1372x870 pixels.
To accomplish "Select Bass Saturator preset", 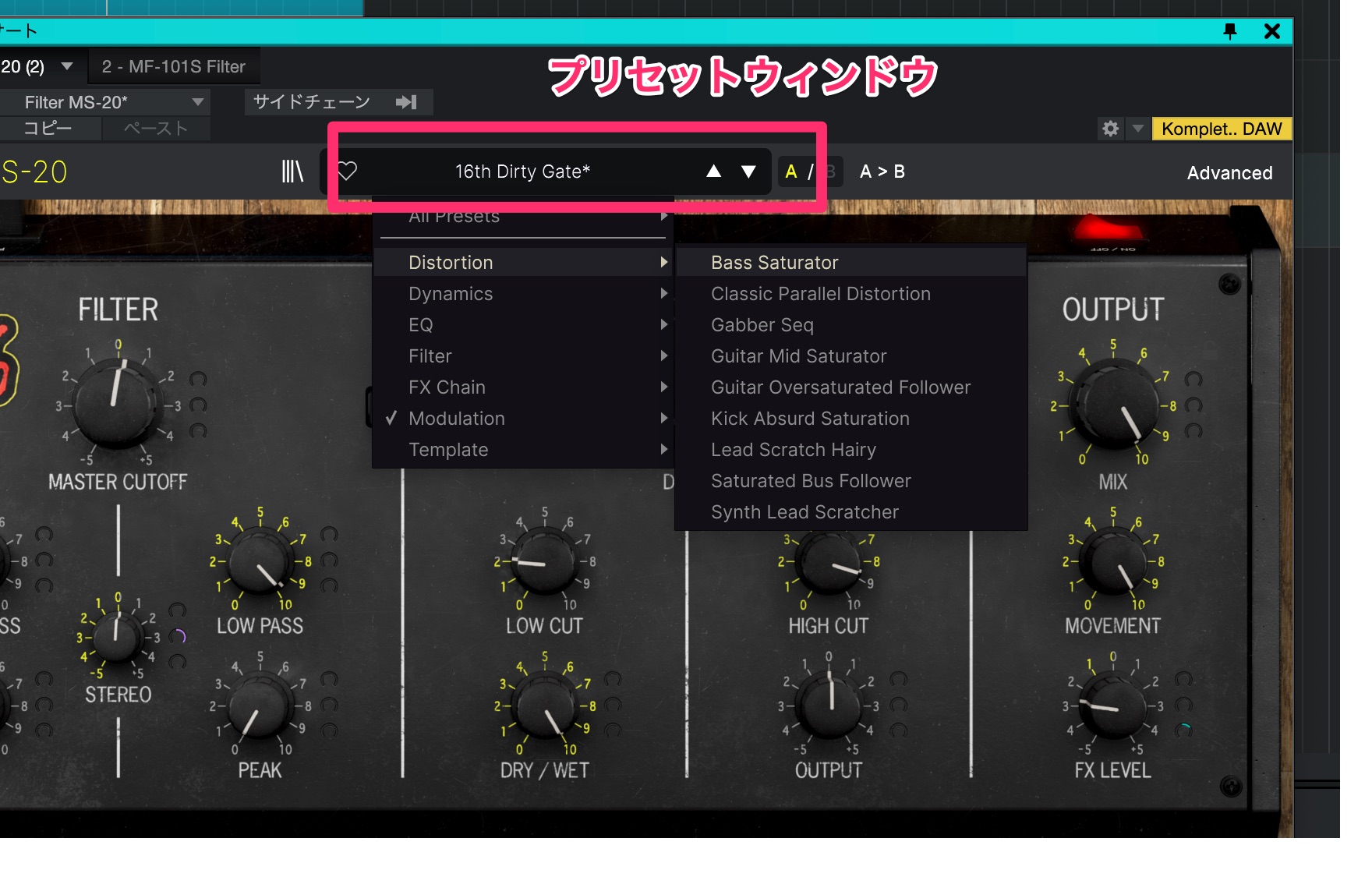I will click(x=774, y=263).
